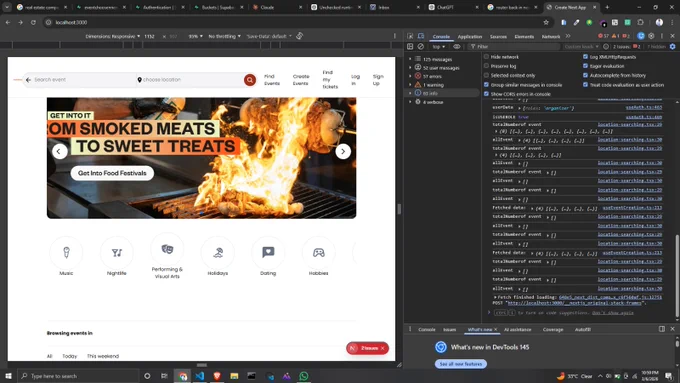
Task: Open console settings blue gear icon
Action: pyautogui.click(x=673, y=46)
